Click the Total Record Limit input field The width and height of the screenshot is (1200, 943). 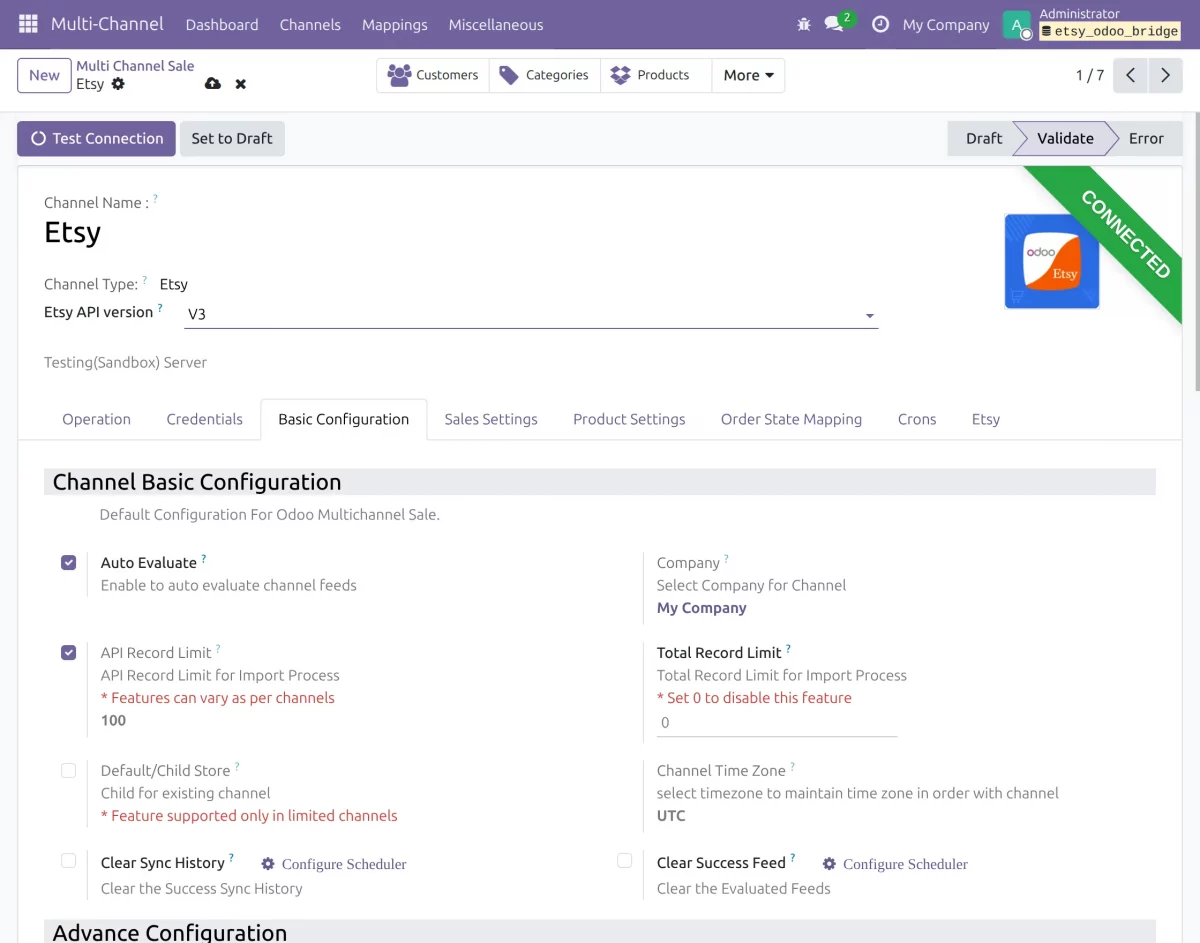click(x=777, y=723)
